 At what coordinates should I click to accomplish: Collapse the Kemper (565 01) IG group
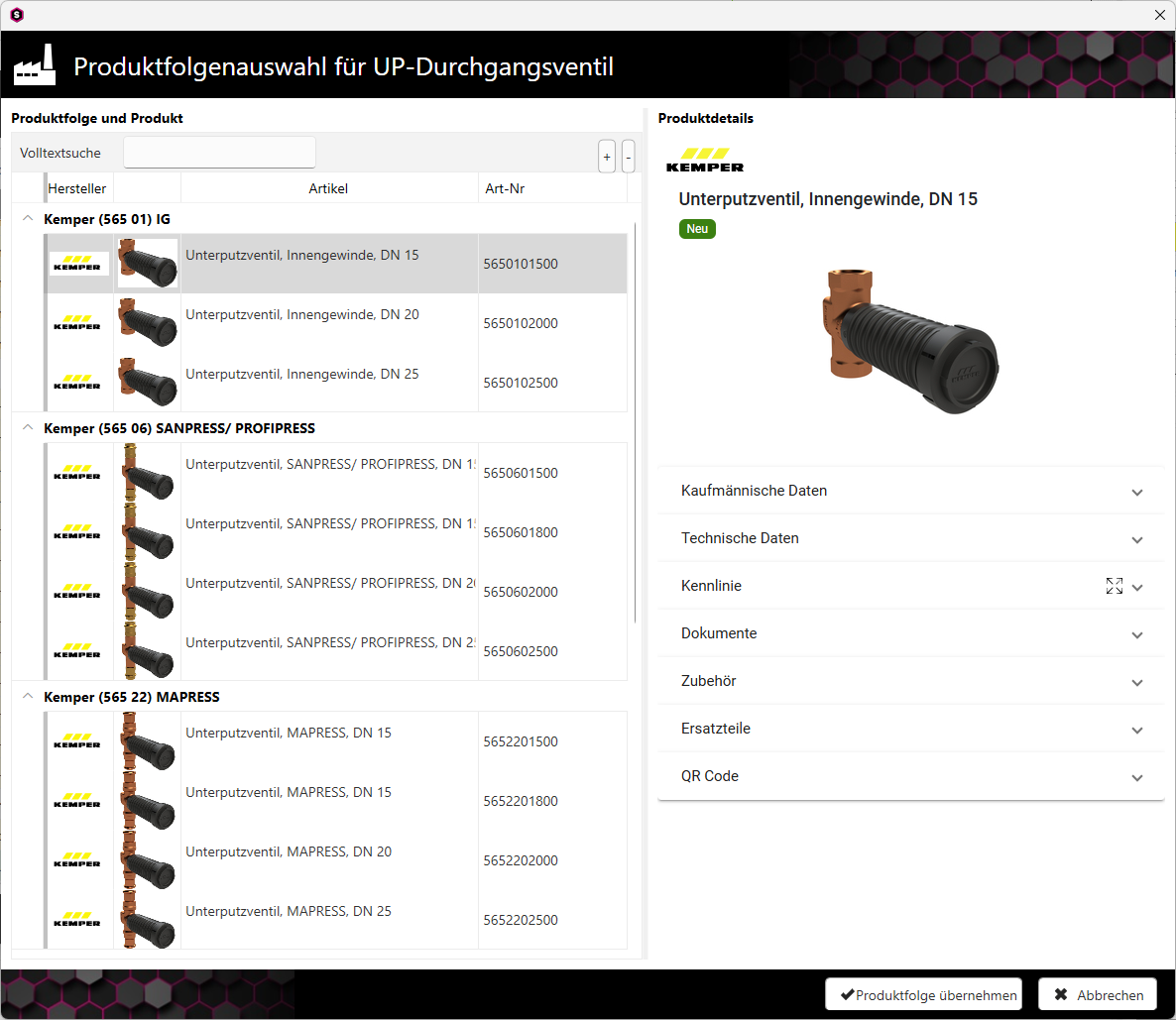(x=28, y=218)
